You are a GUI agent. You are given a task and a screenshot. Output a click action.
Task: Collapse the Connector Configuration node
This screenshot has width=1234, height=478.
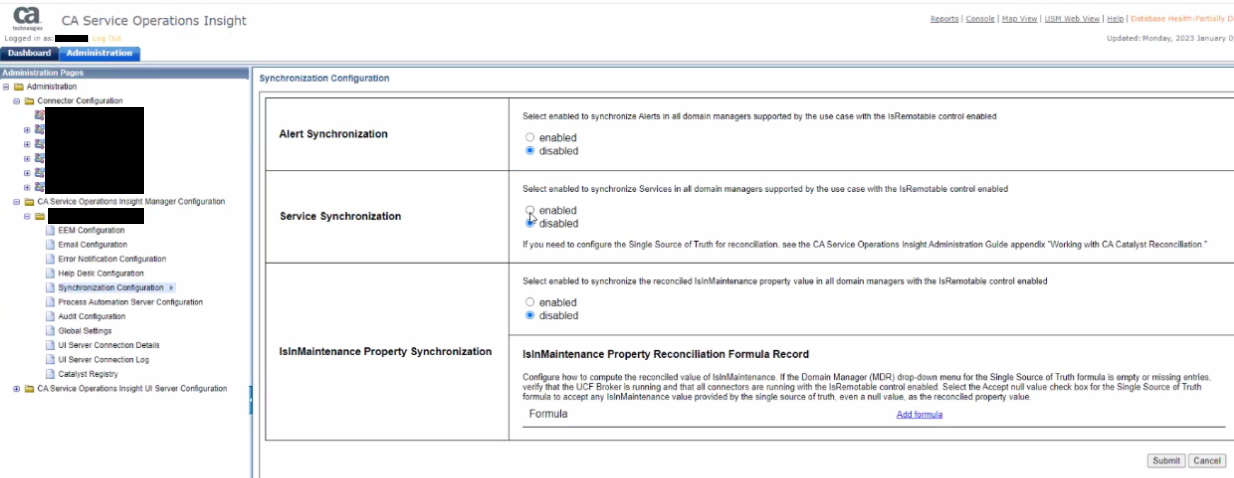tap(16, 101)
